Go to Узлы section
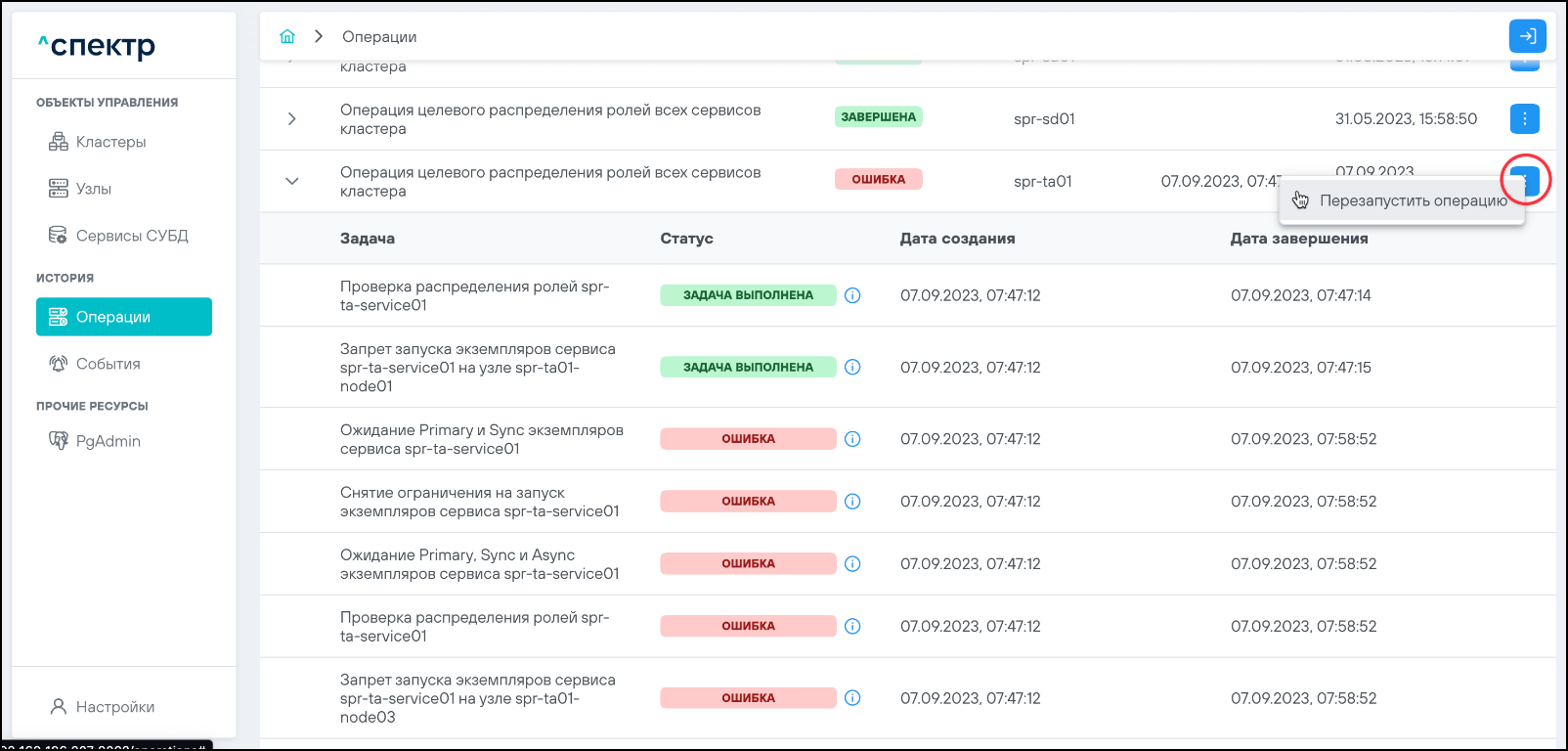This screenshot has width=1568, height=751. click(94, 189)
